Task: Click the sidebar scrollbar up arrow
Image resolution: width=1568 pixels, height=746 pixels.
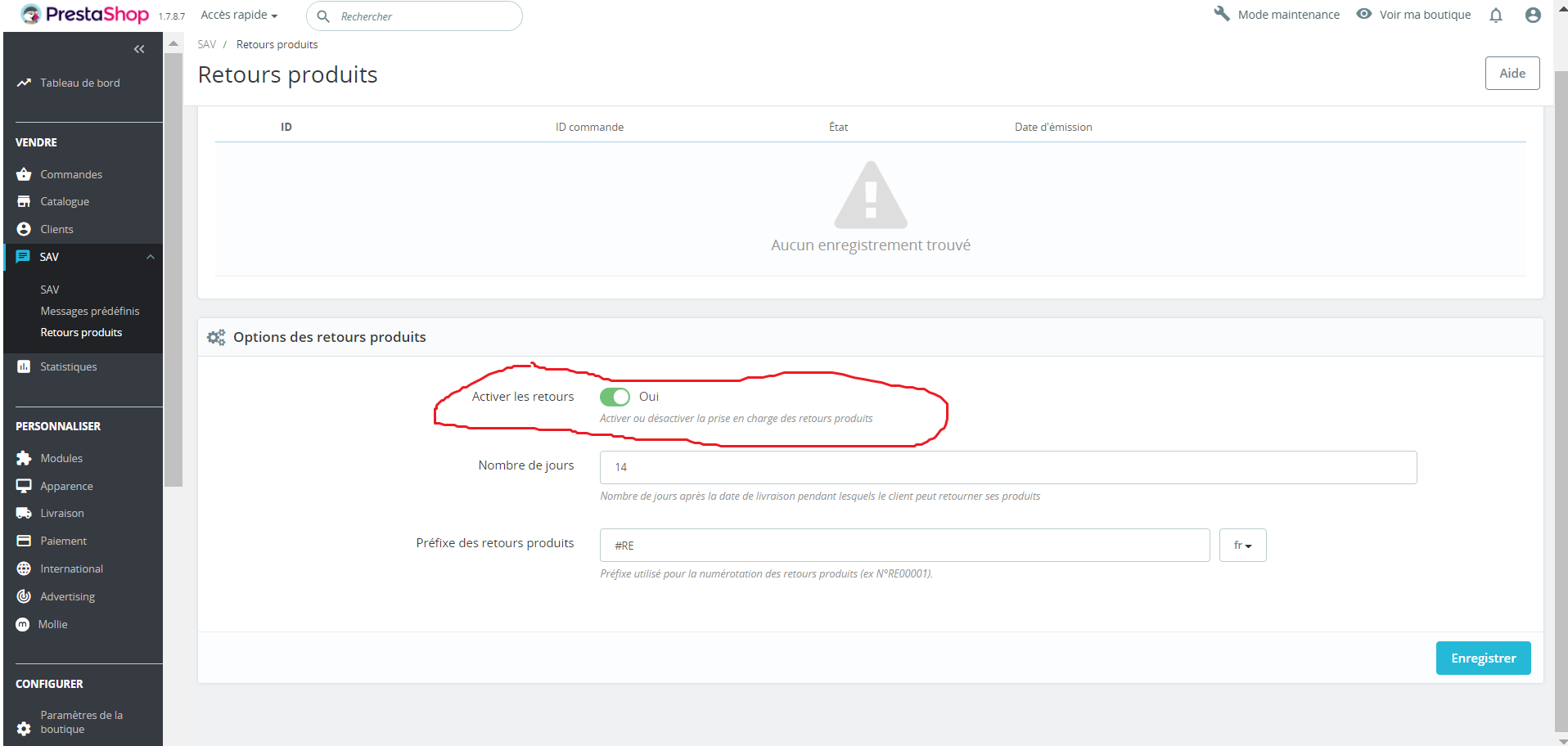Action: pos(173,43)
